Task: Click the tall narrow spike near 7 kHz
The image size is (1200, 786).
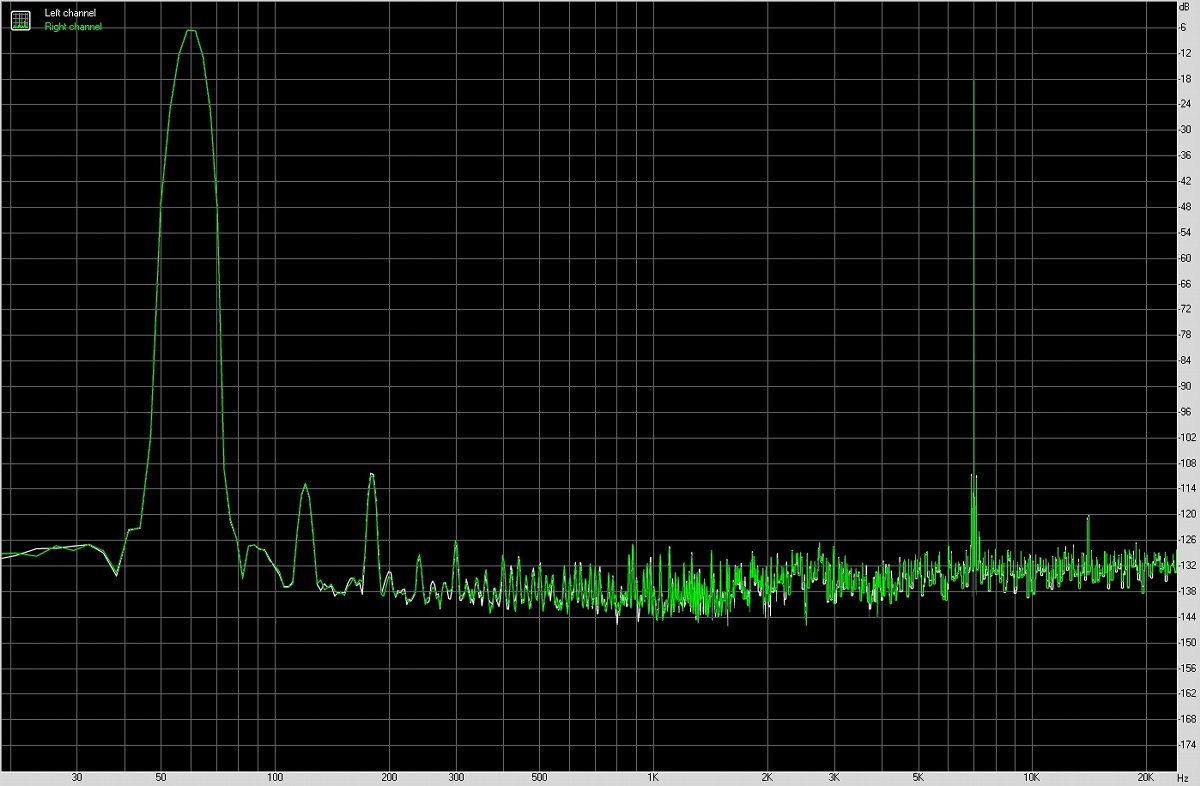Action: coord(973,82)
